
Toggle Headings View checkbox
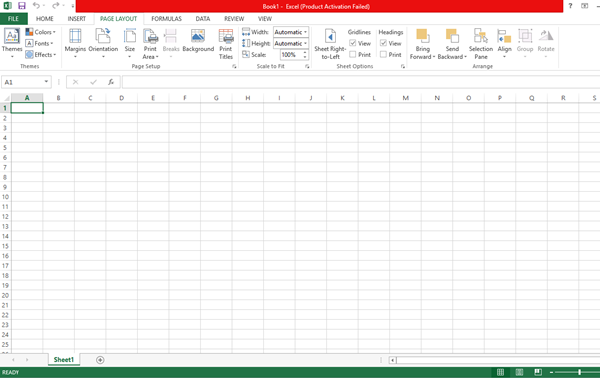(383, 43)
